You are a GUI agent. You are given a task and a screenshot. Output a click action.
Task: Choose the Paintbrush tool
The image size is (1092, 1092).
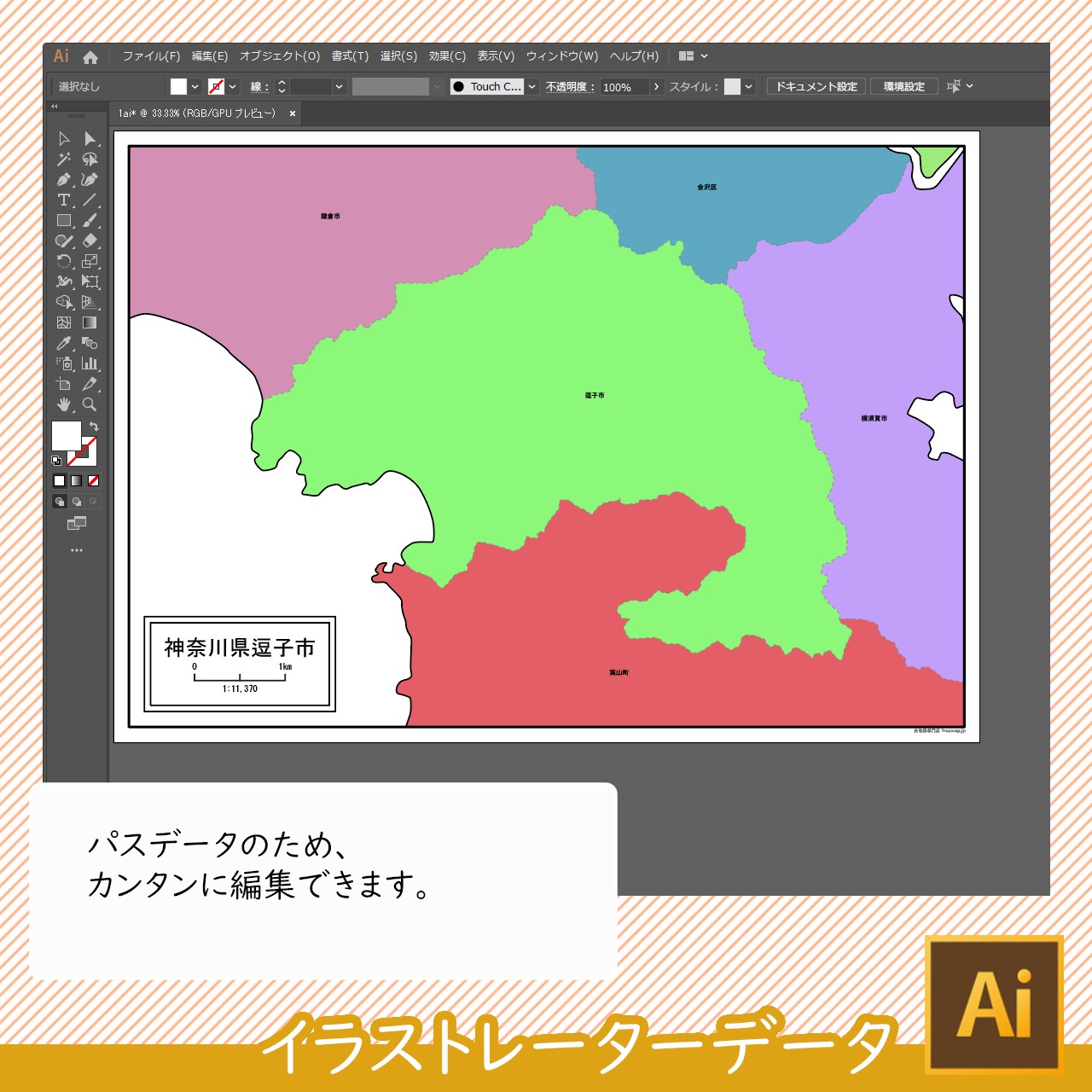point(90,221)
